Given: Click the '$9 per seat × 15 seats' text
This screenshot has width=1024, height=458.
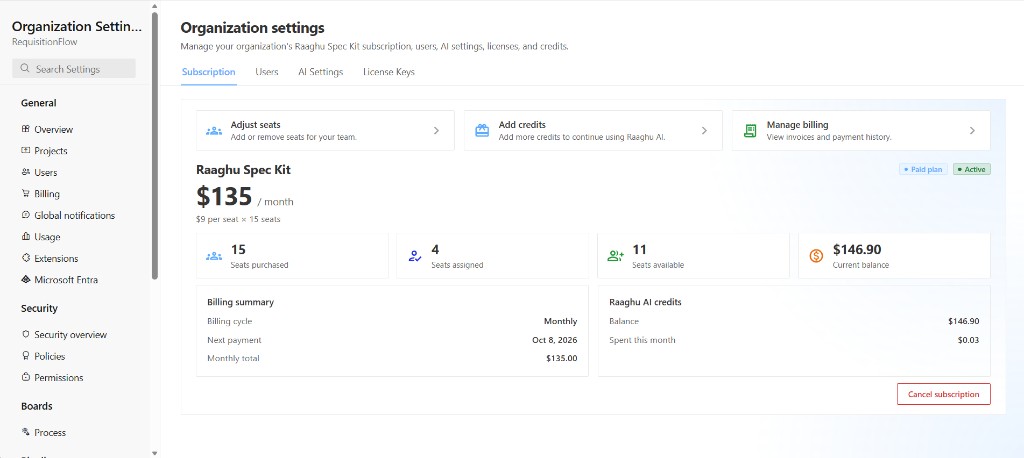Looking at the screenshot, I should [238, 219].
